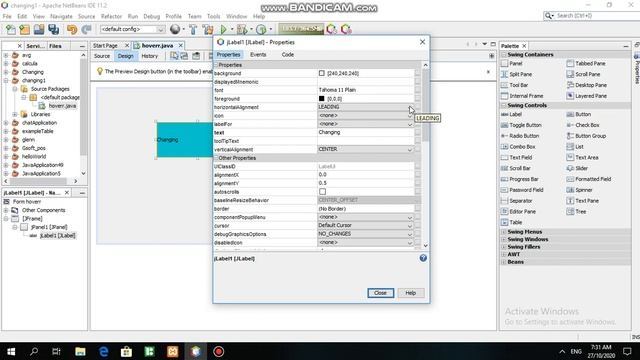
Task: Open the default config dropdown in toolbar
Action: click(160, 29)
